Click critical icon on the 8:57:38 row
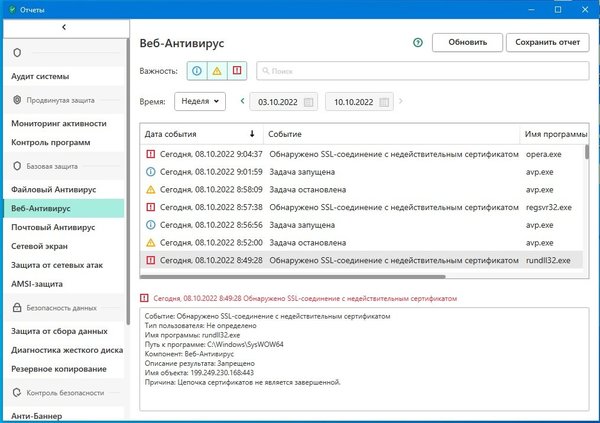 [x=151, y=207]
